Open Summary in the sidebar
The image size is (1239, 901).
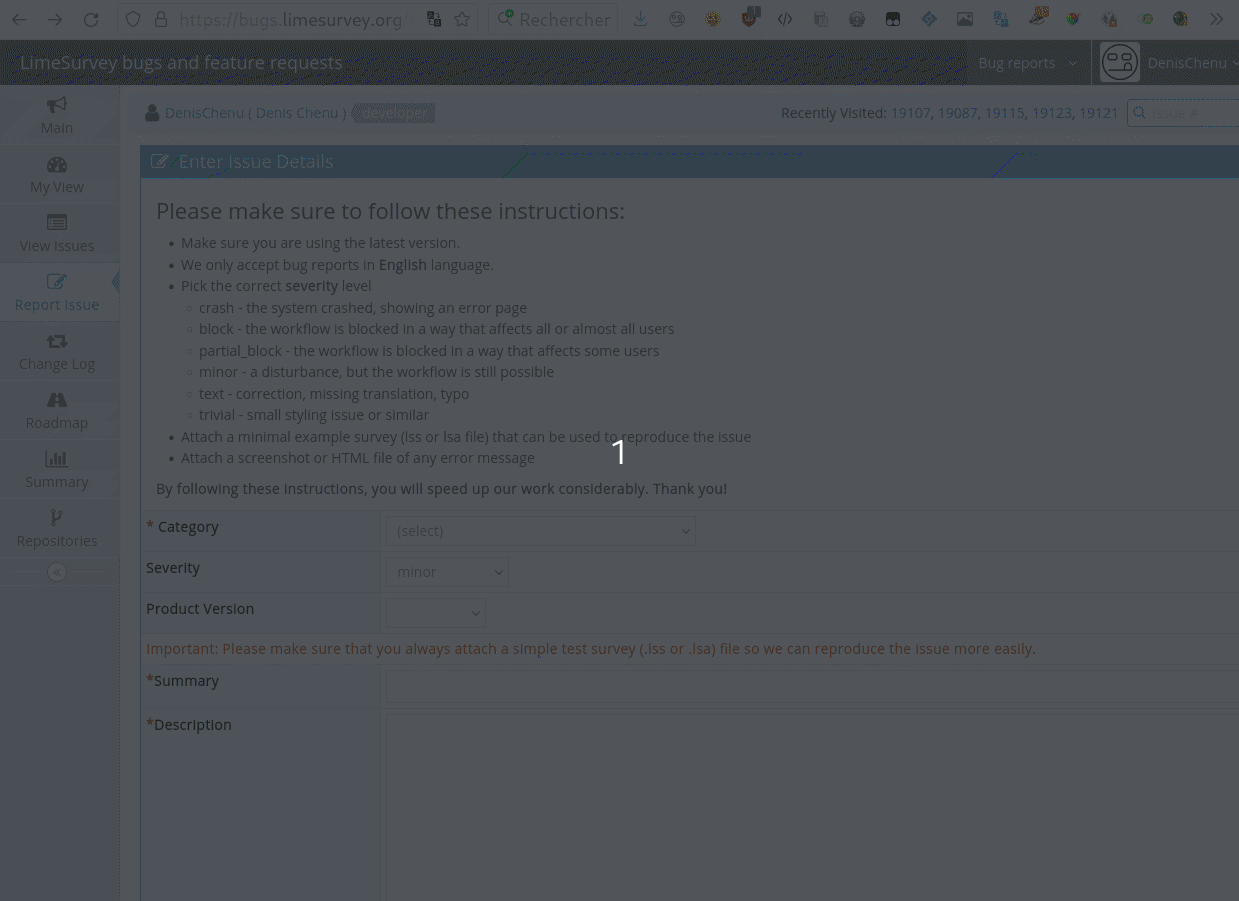pyautogui.click(x=57, y=470)
